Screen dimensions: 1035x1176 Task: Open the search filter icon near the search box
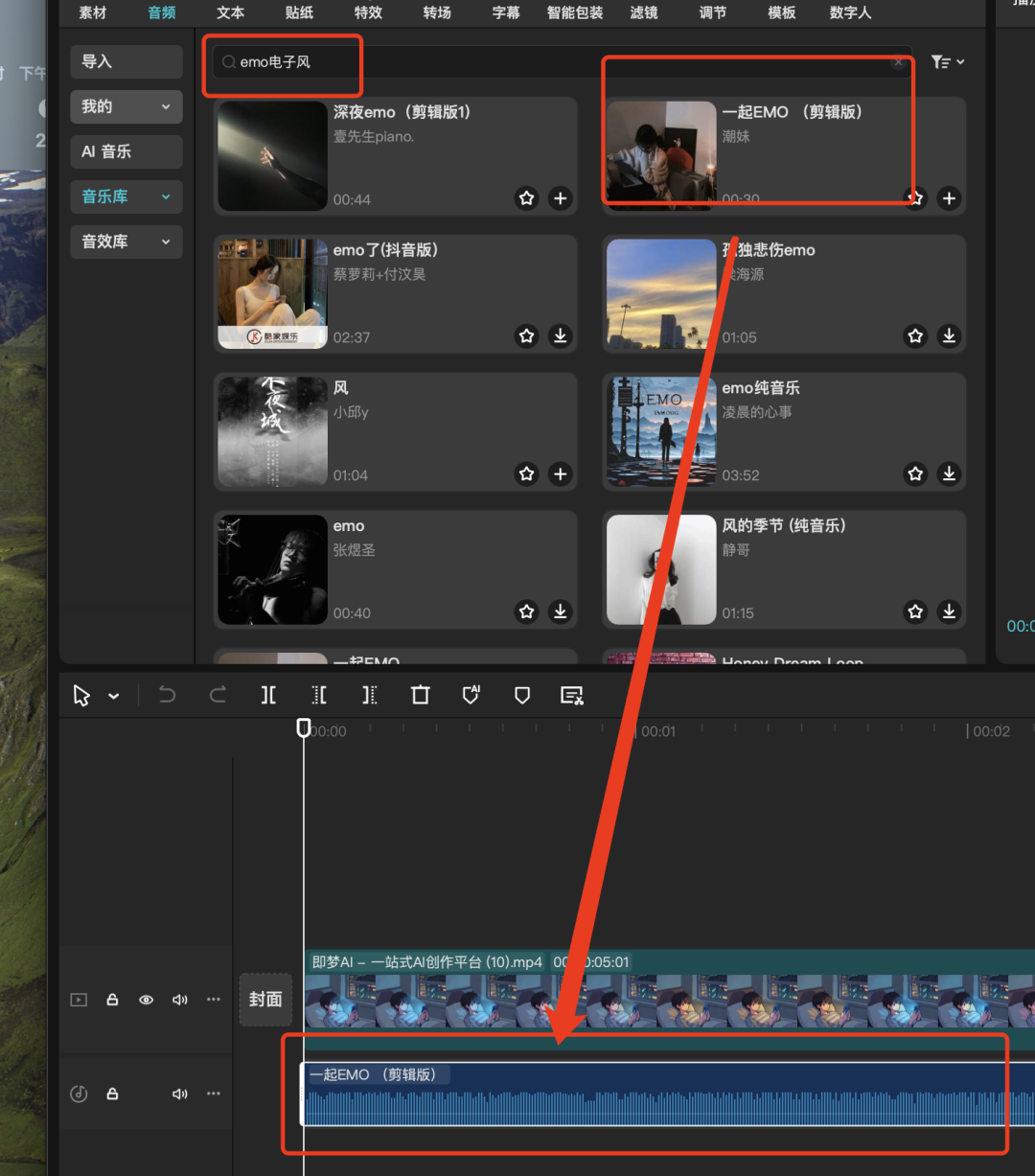click(x=940, y=61)
